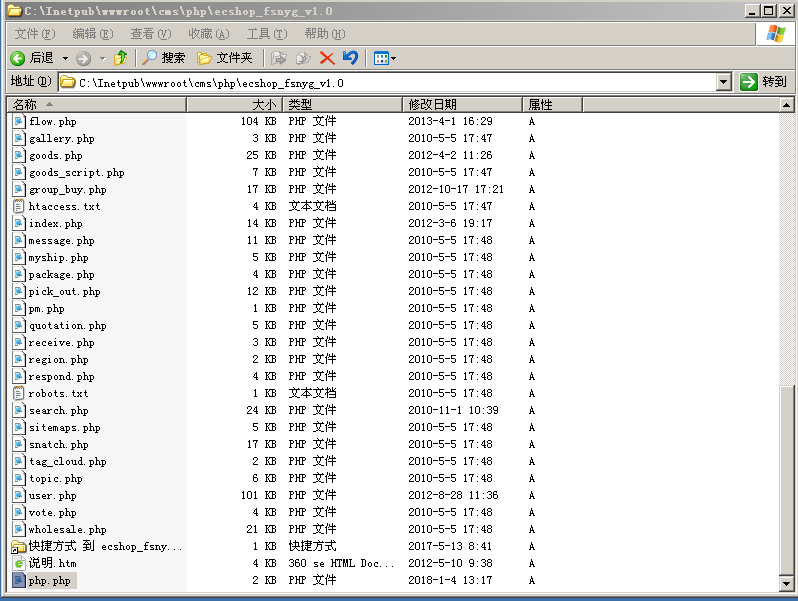This screenshot has height=601, width=798.
Task: Click the vertical scrollbar thumb
Action: click(x=786, y=480)
